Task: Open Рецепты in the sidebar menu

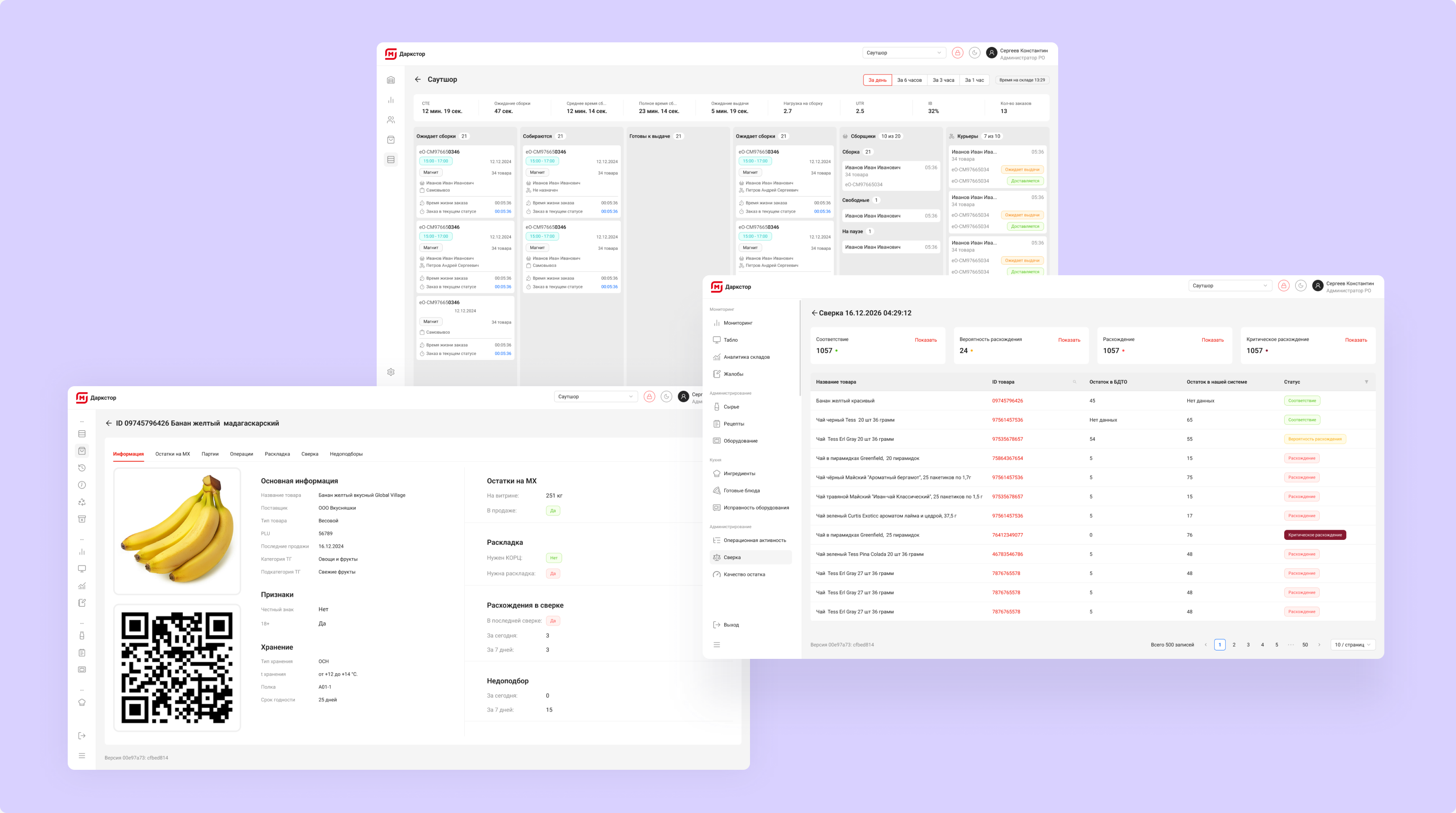Action: [733, 423]
